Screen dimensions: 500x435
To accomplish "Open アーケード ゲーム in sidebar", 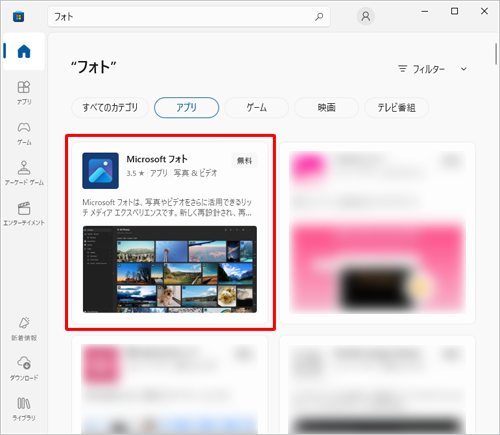I will tap(24, 173).
